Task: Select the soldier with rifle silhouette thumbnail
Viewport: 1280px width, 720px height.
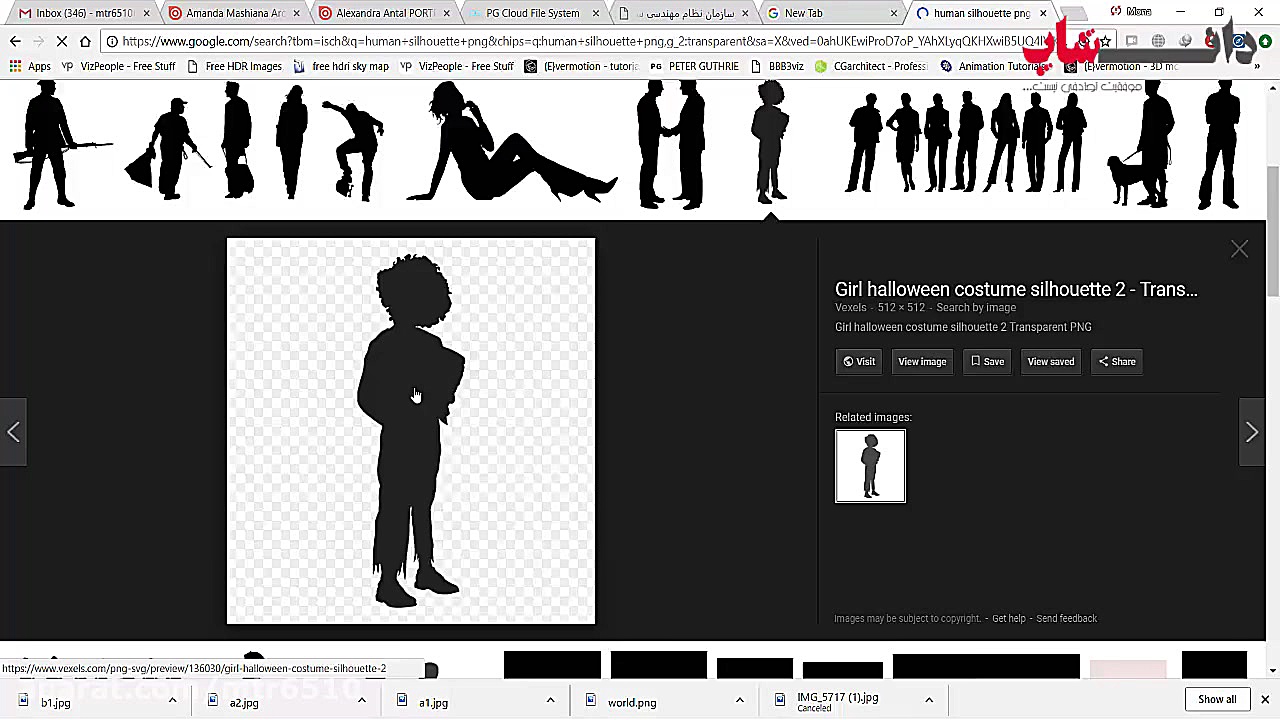Action: coord(60,146)
